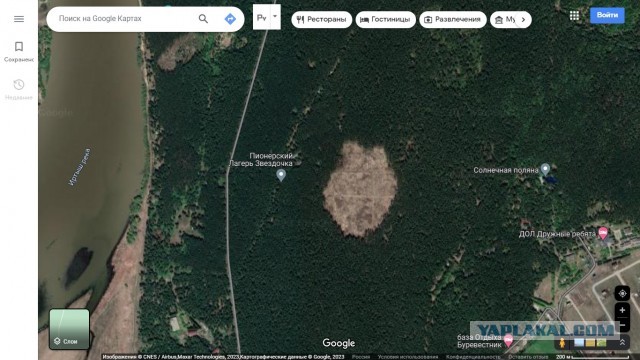
Task: Open directions with the blue arrow icon
Action: 230,19
